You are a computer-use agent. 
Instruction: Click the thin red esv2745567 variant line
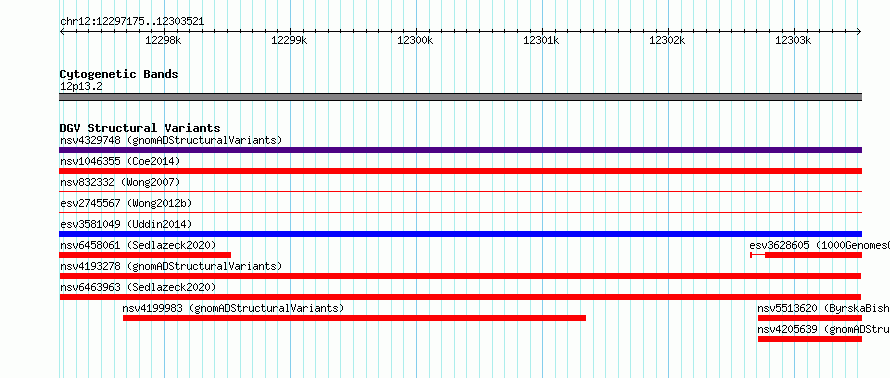click(x=460, y=213)
